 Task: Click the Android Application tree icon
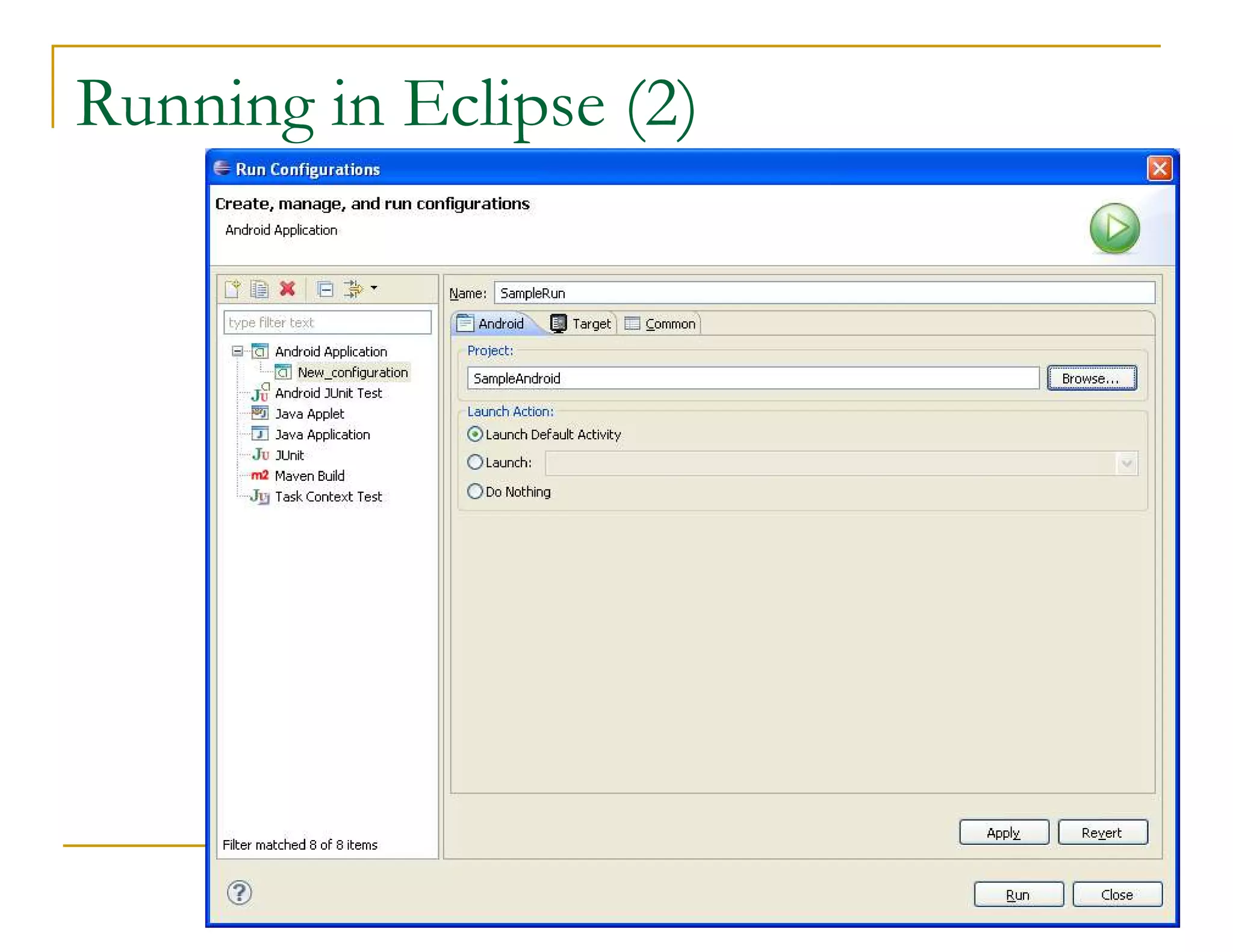pyautogui.click(x=259, y=351)
